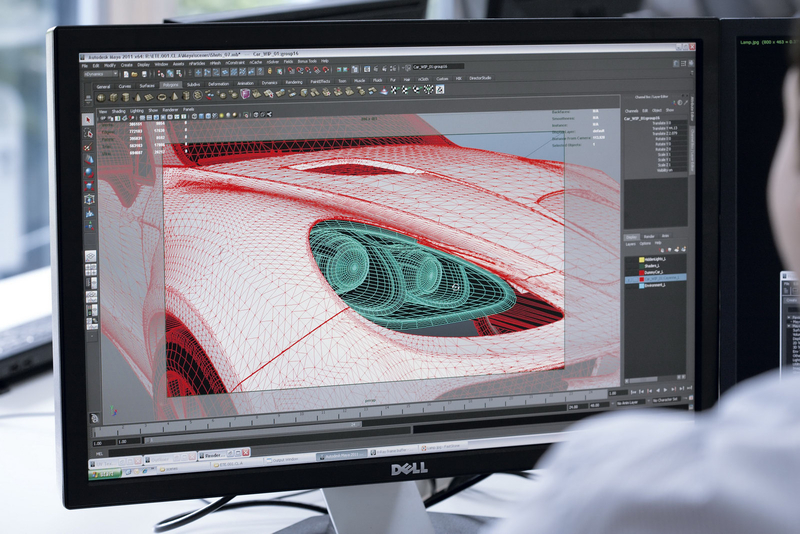Click the red color swatch of DummyCar layer
The width and height of the screenshot is (800, 534).
coord(641,273)
